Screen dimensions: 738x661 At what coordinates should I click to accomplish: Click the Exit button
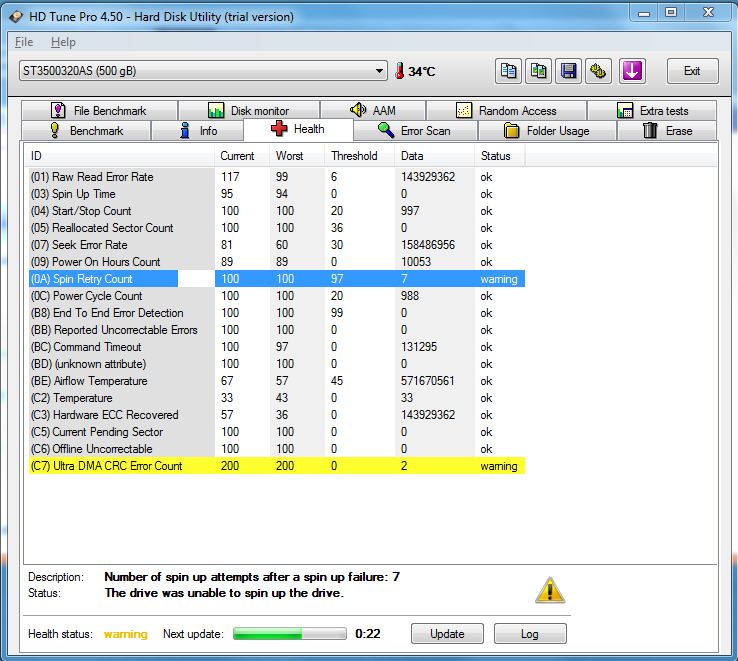point(692,71)
